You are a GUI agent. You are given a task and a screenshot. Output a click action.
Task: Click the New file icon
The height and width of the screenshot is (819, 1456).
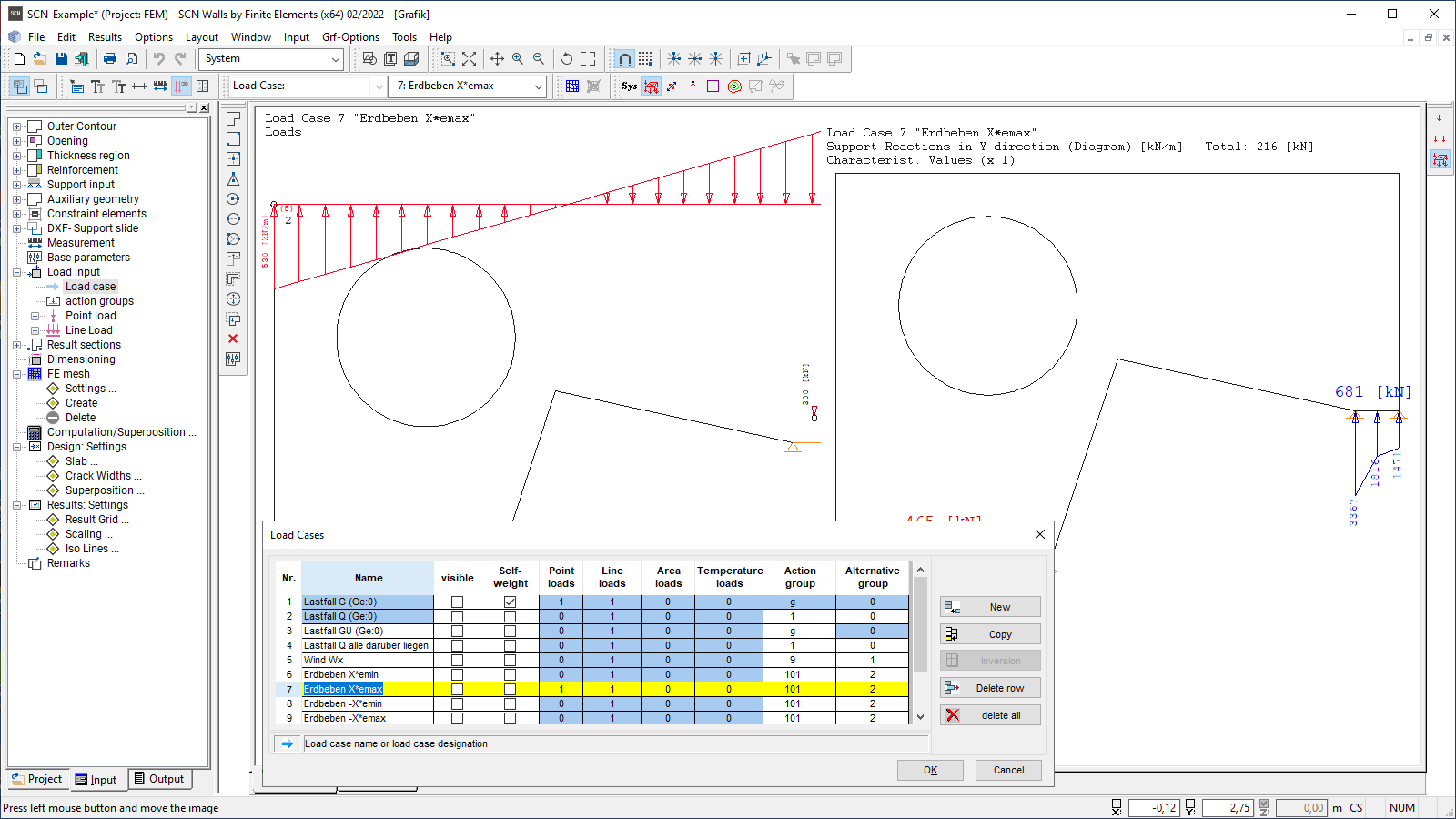[19, 58]
